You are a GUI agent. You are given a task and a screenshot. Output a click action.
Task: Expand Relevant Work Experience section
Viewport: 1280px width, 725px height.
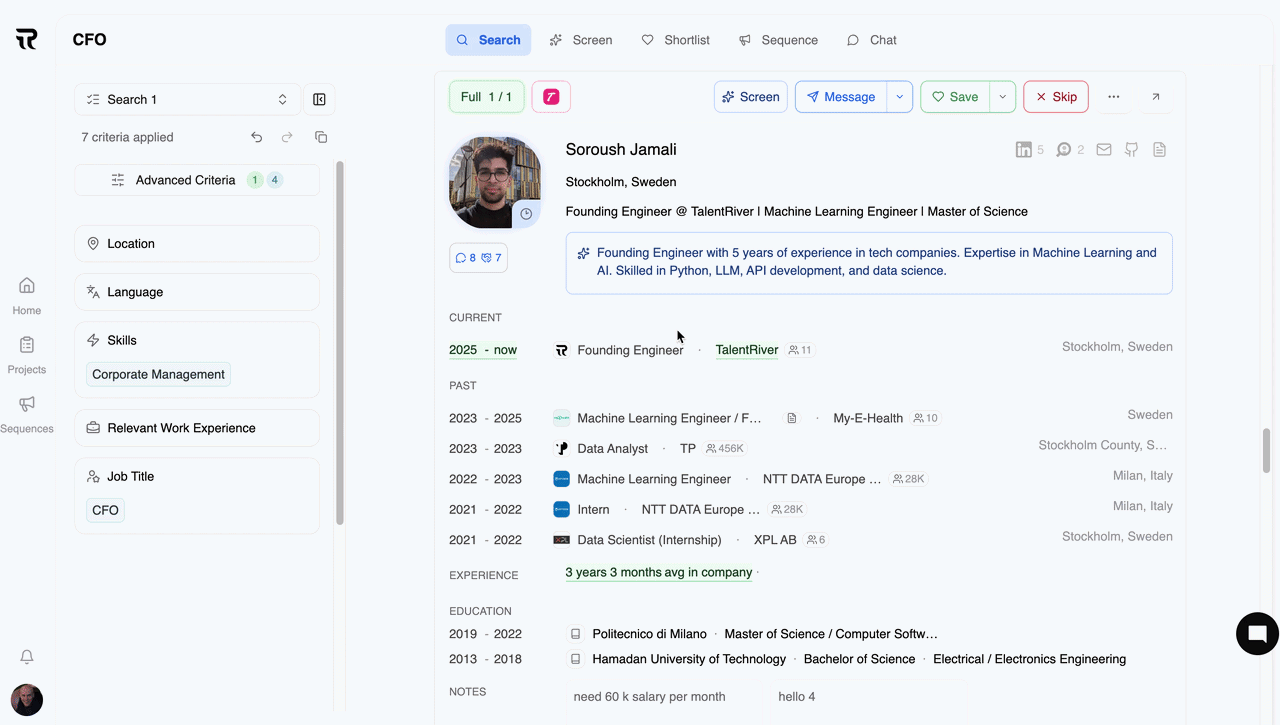pyautogui.click(x=197, y=428)
